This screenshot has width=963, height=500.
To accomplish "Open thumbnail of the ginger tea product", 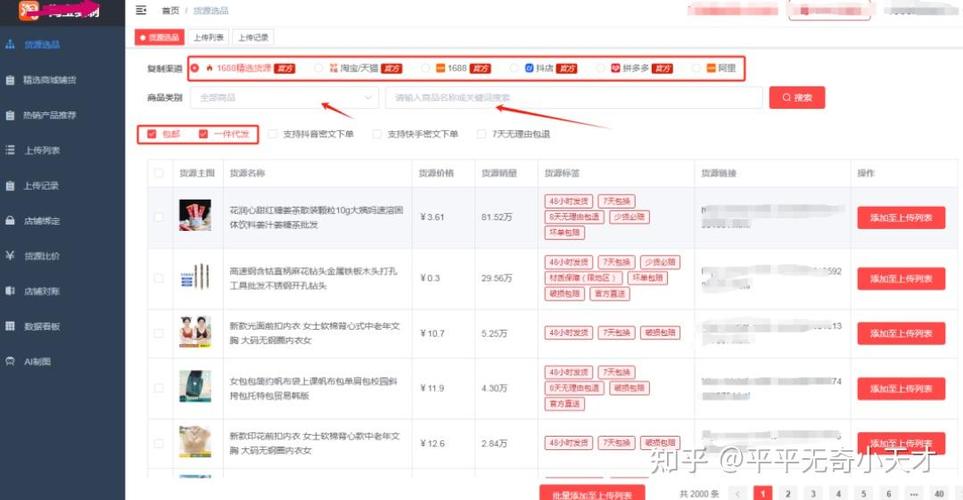I will (195, 216).
